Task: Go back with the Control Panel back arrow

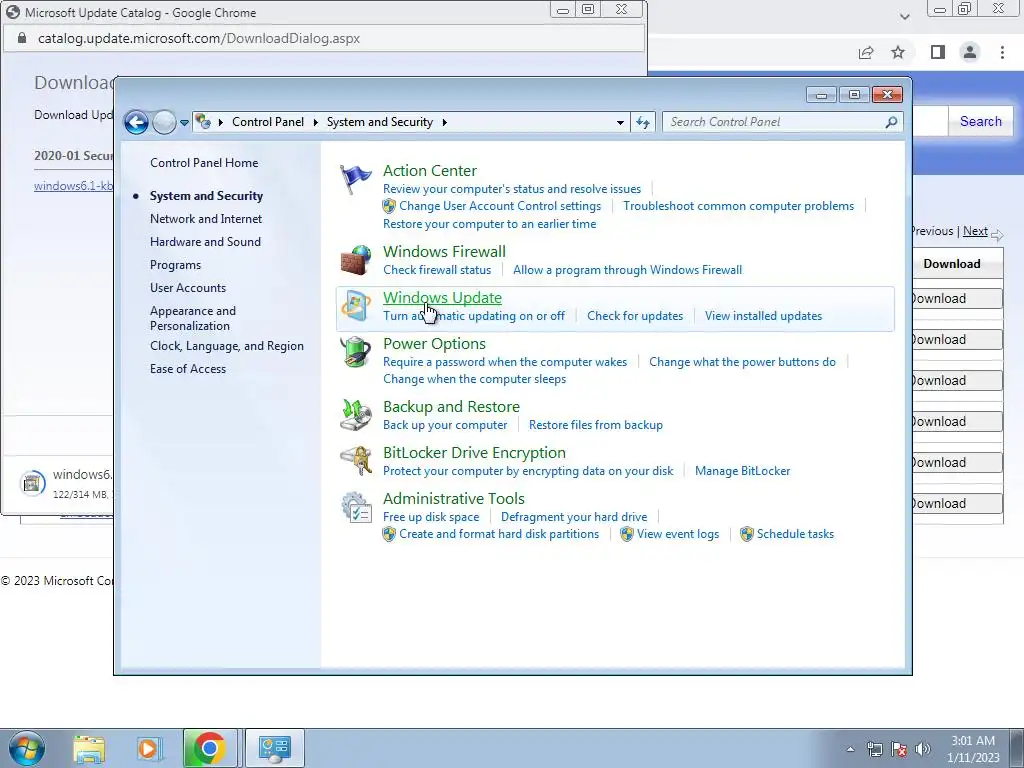Action: point(136,122)
